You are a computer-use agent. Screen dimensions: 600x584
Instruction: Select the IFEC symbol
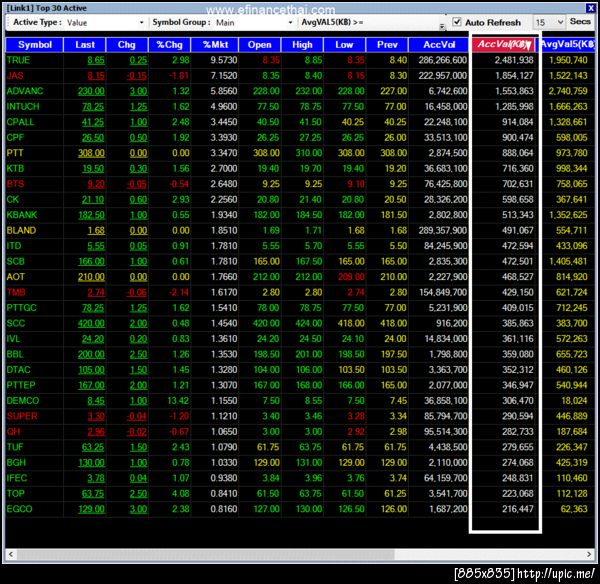click(17, 478)
